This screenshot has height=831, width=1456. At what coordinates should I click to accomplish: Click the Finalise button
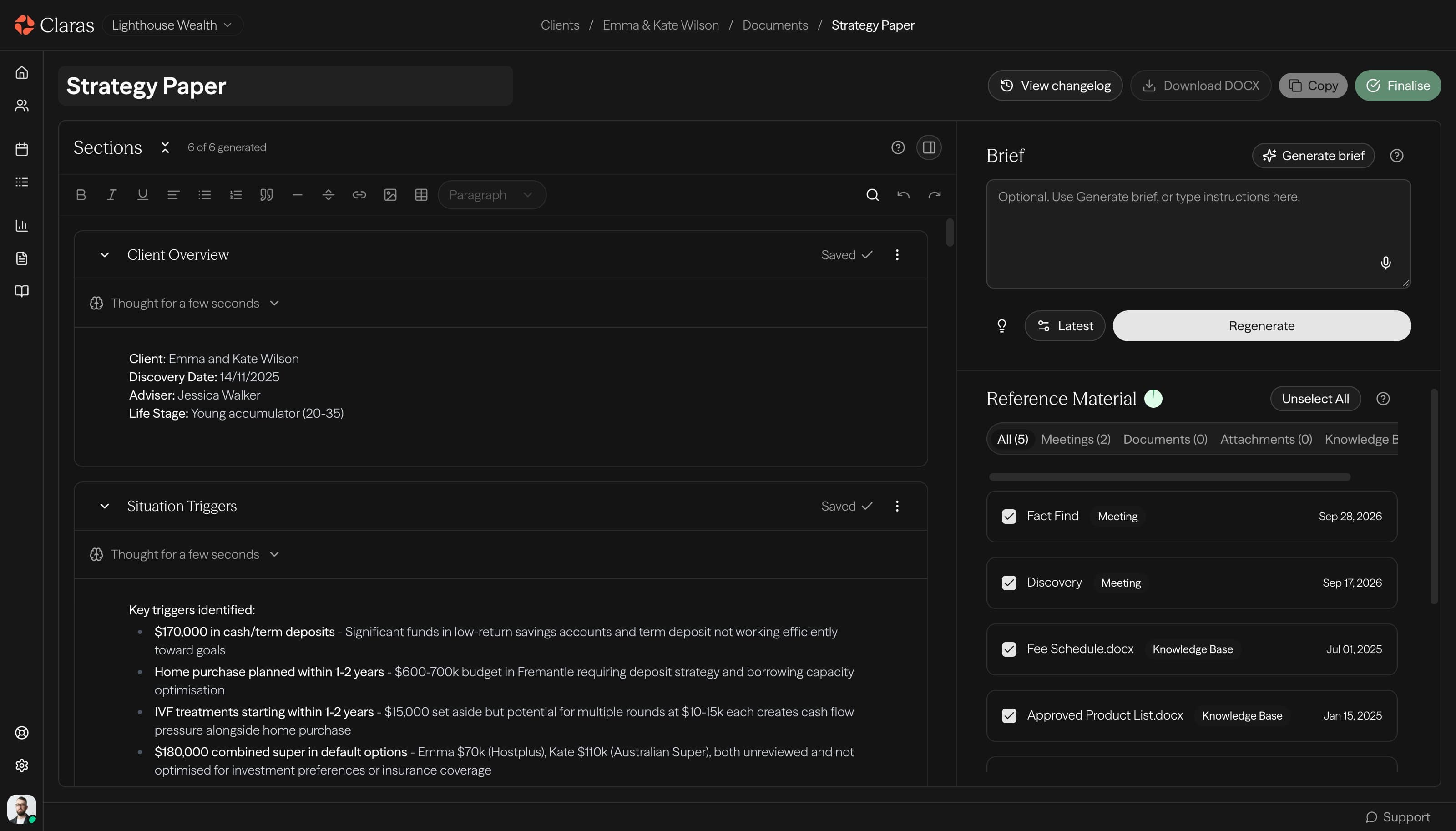click(x=1398, y=86)
